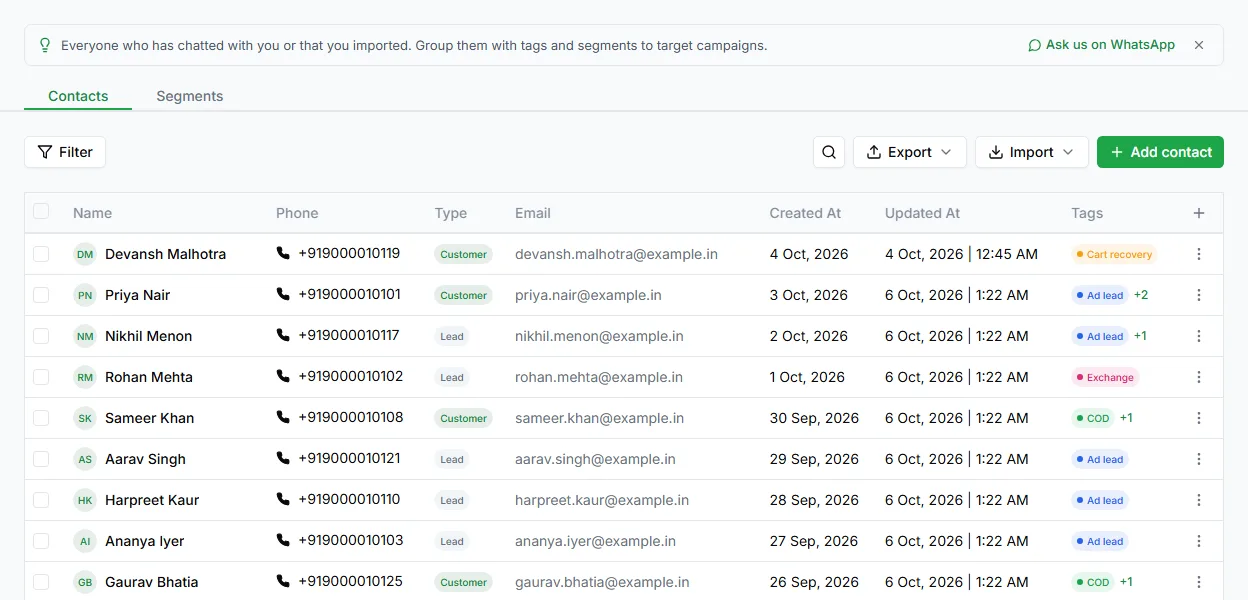Open the Import dropdown
This screenshot has width=1248, height=600.
click(x=1032, y=152)
